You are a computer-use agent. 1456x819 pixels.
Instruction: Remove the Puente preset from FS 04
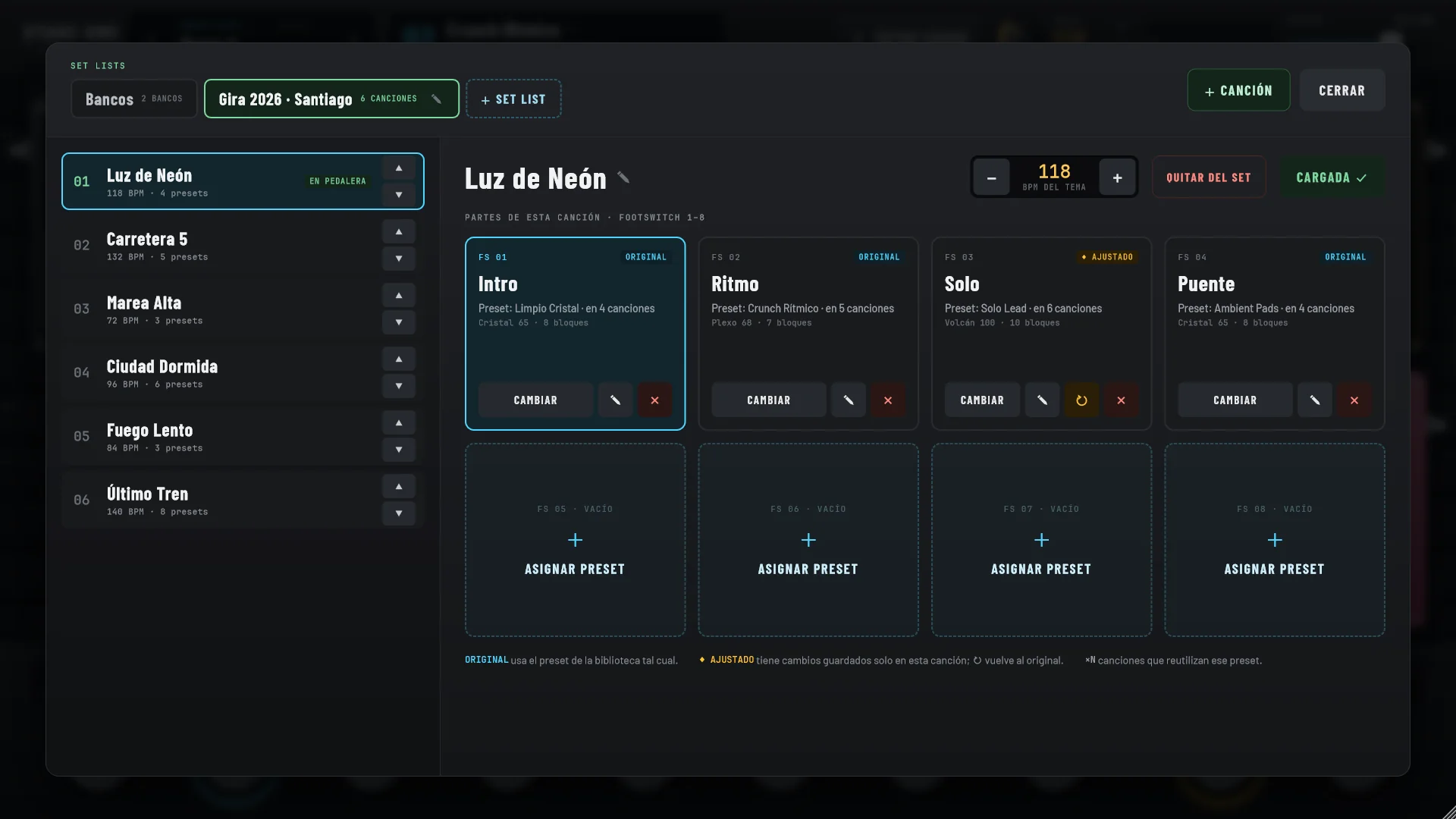pos(1354,400)
